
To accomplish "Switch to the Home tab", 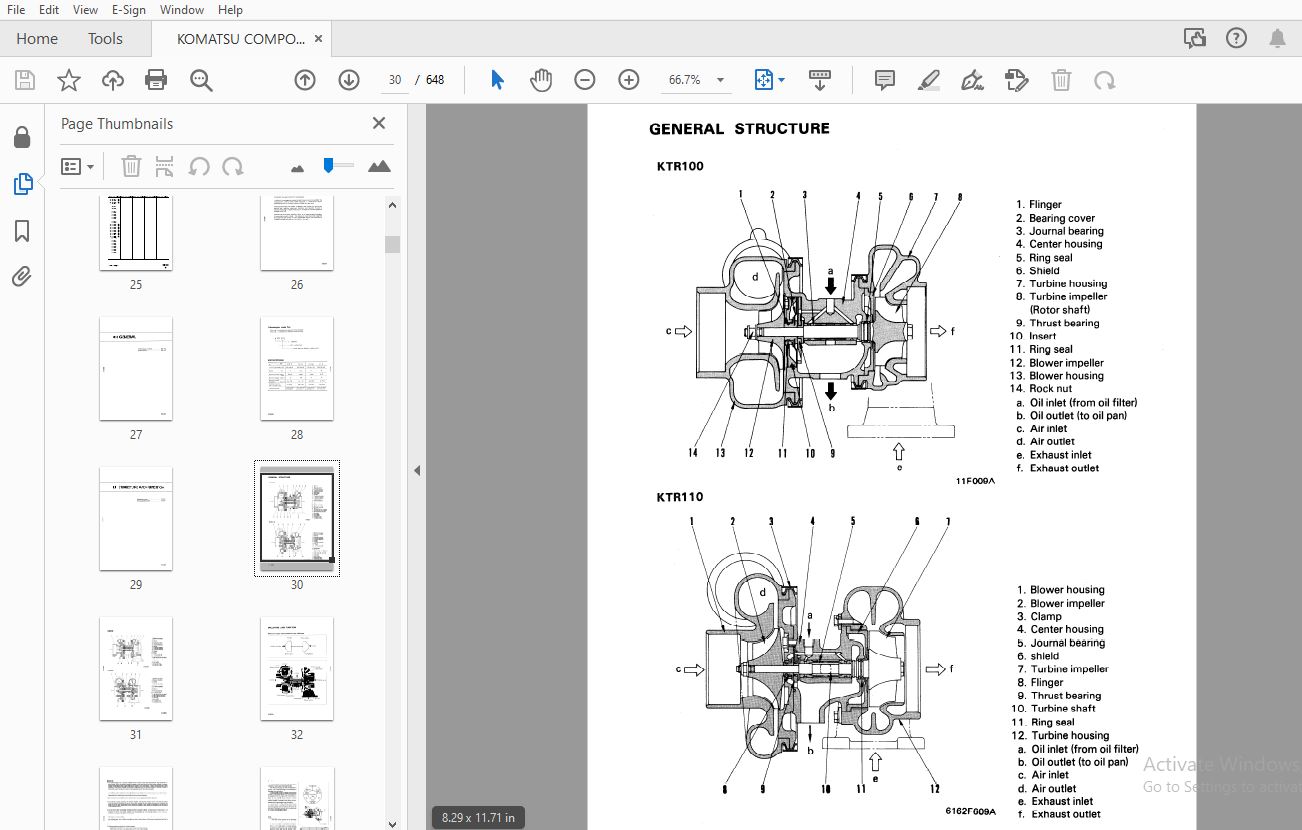I will click(x=37, y=38).
